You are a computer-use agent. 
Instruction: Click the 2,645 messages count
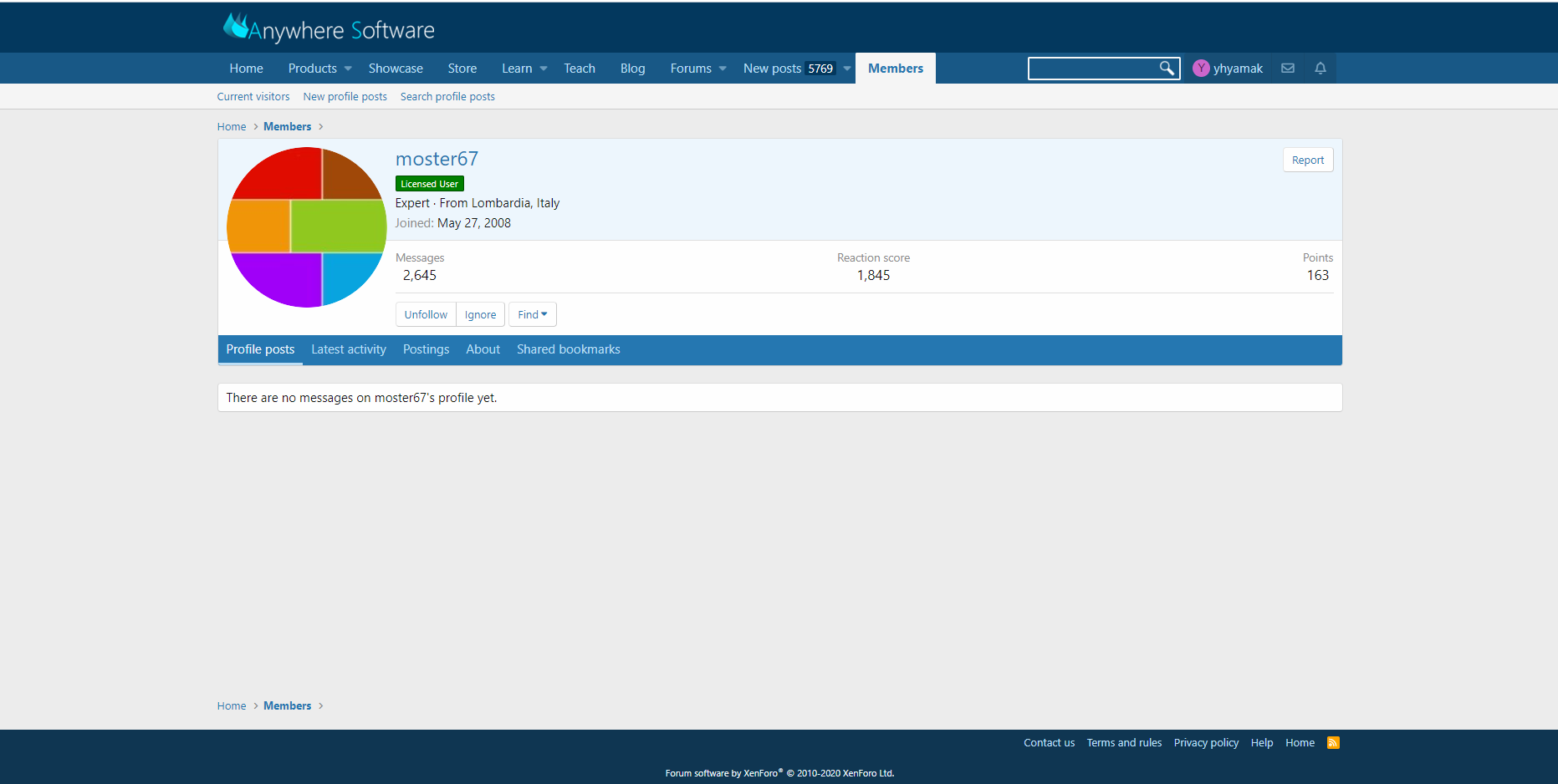pyautogui.click(x=420, y=276)
